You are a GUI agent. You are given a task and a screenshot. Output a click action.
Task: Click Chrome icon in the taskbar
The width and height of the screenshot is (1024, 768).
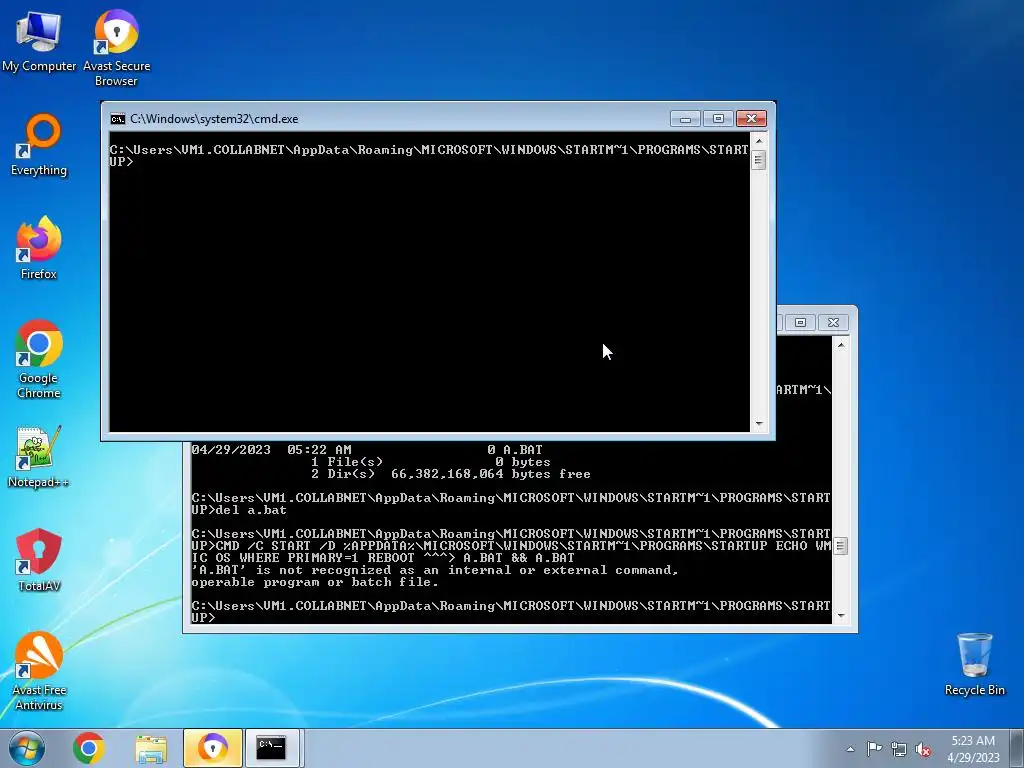[x=89, y=748]
